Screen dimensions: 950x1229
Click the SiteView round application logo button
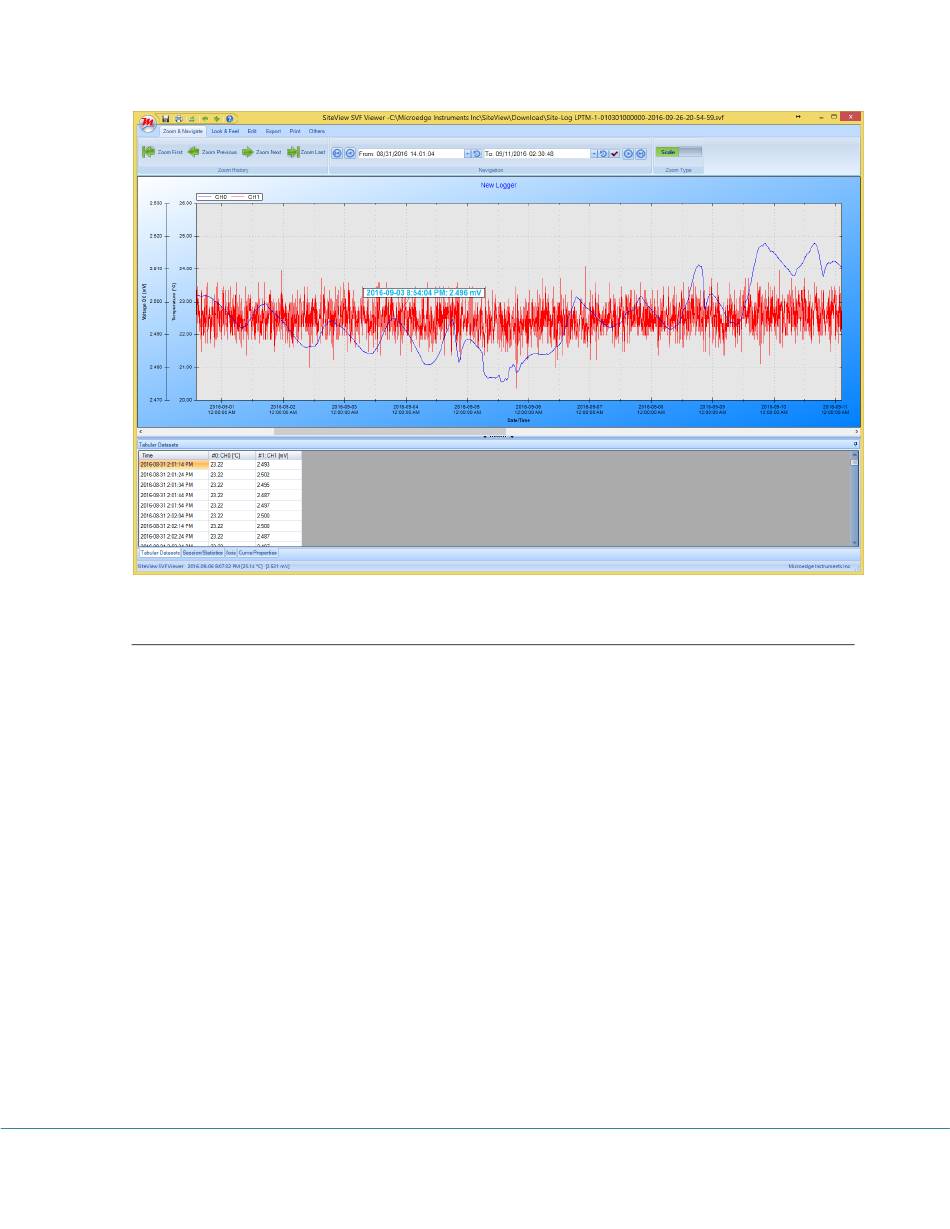tap(148, 121)
